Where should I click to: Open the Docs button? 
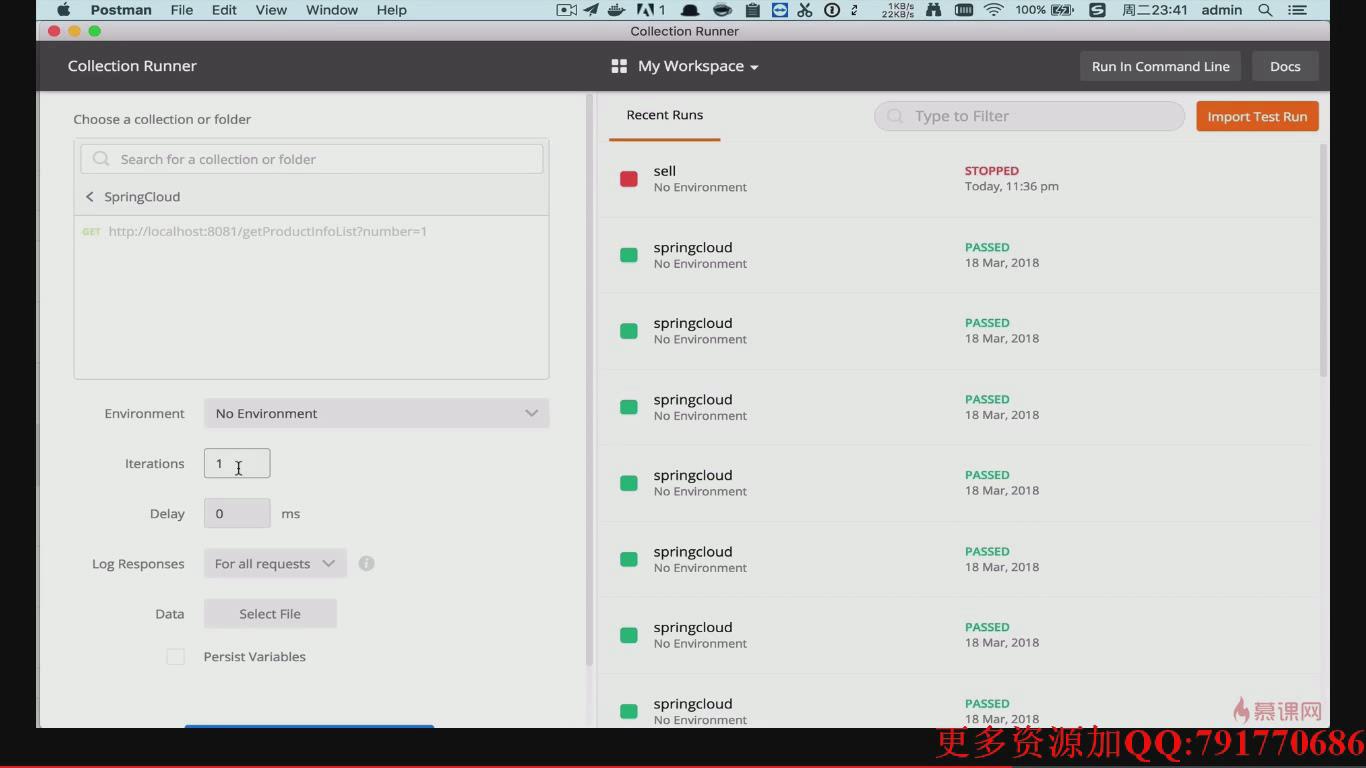[x=1285, y=66]
